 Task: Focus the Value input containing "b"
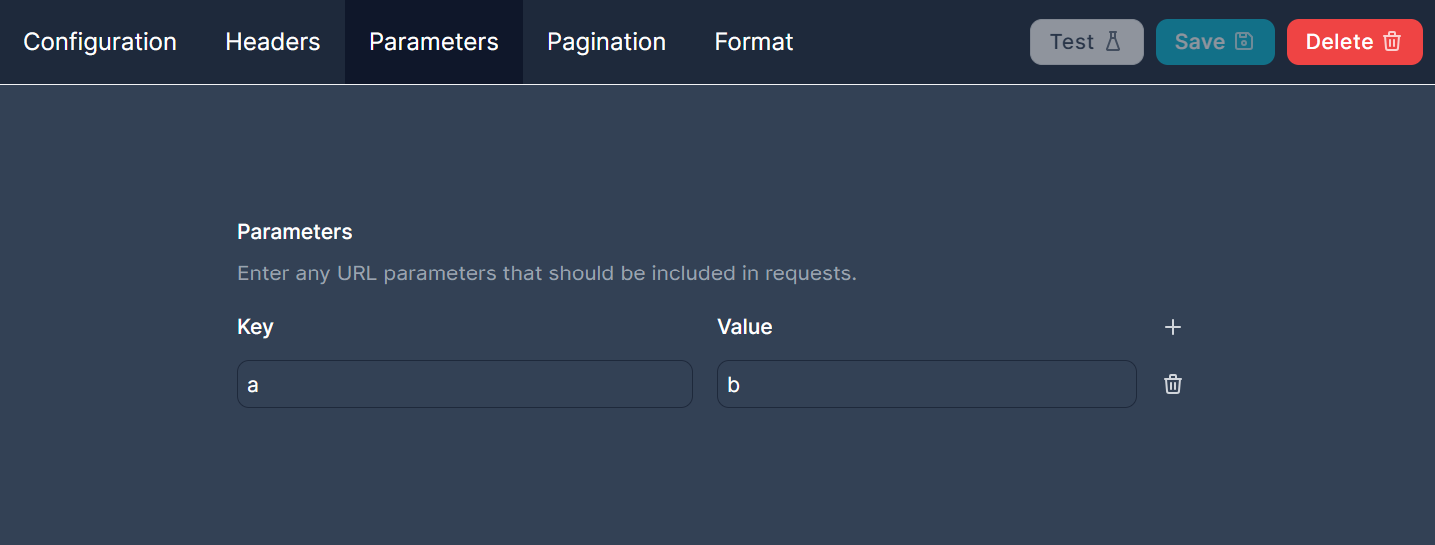[926, 384]
